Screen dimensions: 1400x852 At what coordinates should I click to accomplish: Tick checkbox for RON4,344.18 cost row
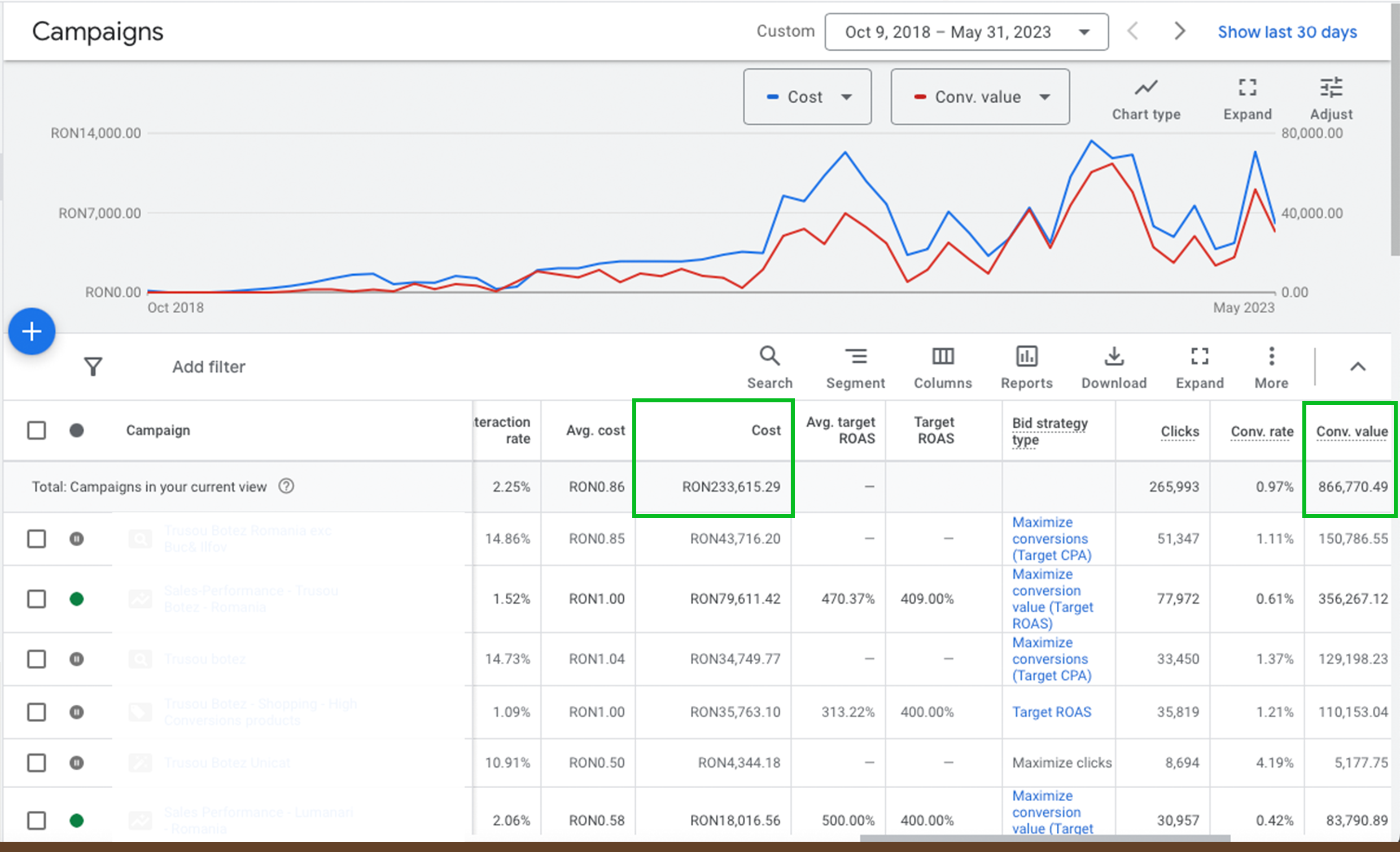click(x=36, y=762)
